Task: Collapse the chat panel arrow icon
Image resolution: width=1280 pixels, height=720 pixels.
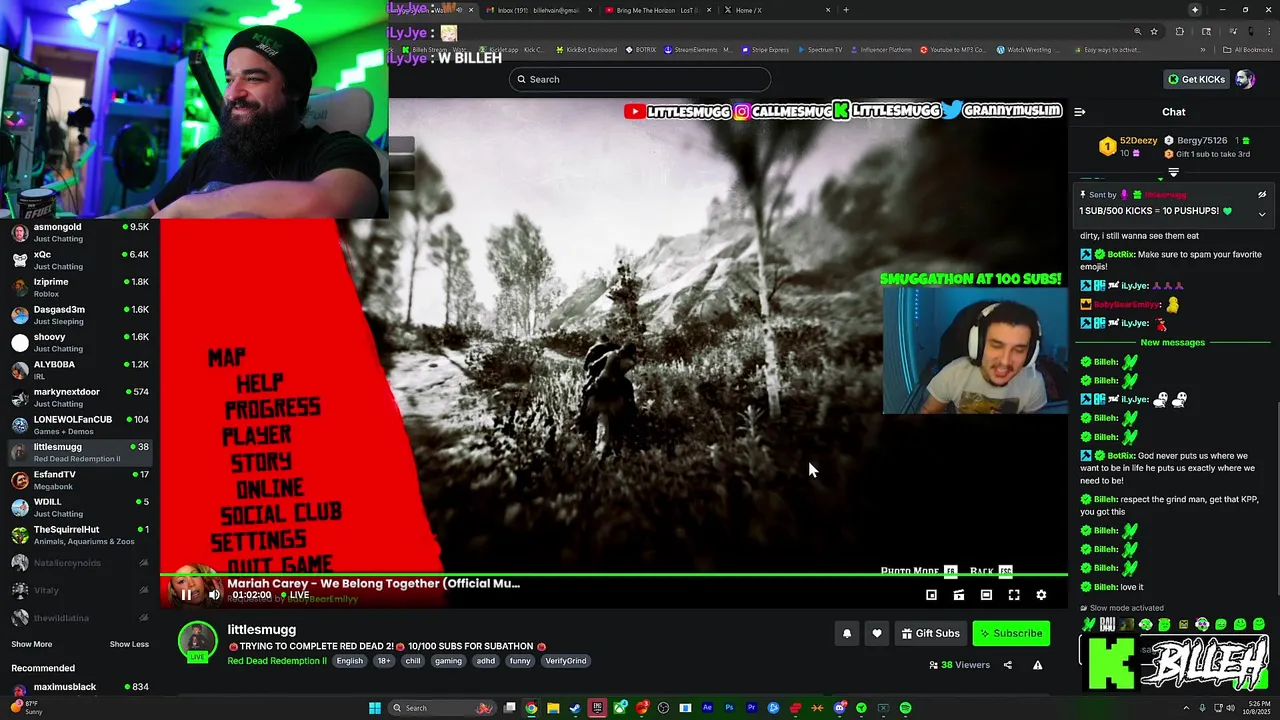Action: pos(1079,112)
